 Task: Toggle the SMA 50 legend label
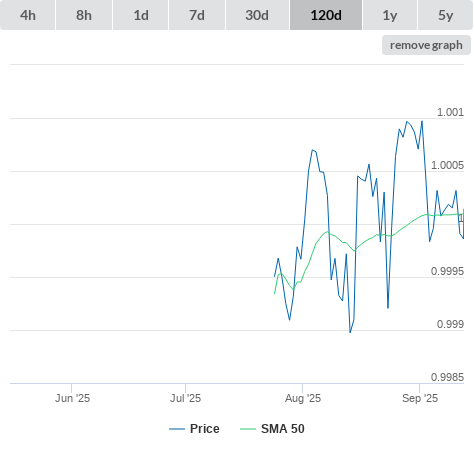click(283, 429)
